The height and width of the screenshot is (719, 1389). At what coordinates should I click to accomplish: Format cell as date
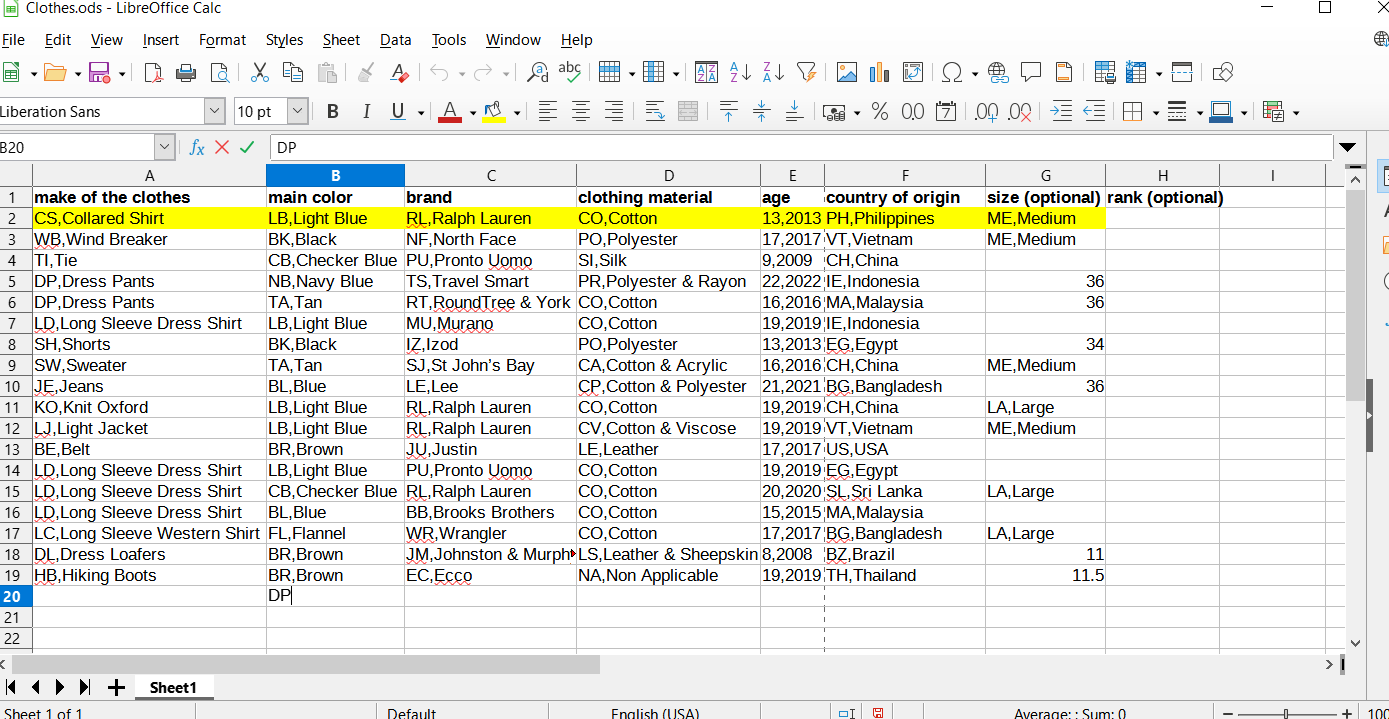pyautogui.click(x=946, y=112)
